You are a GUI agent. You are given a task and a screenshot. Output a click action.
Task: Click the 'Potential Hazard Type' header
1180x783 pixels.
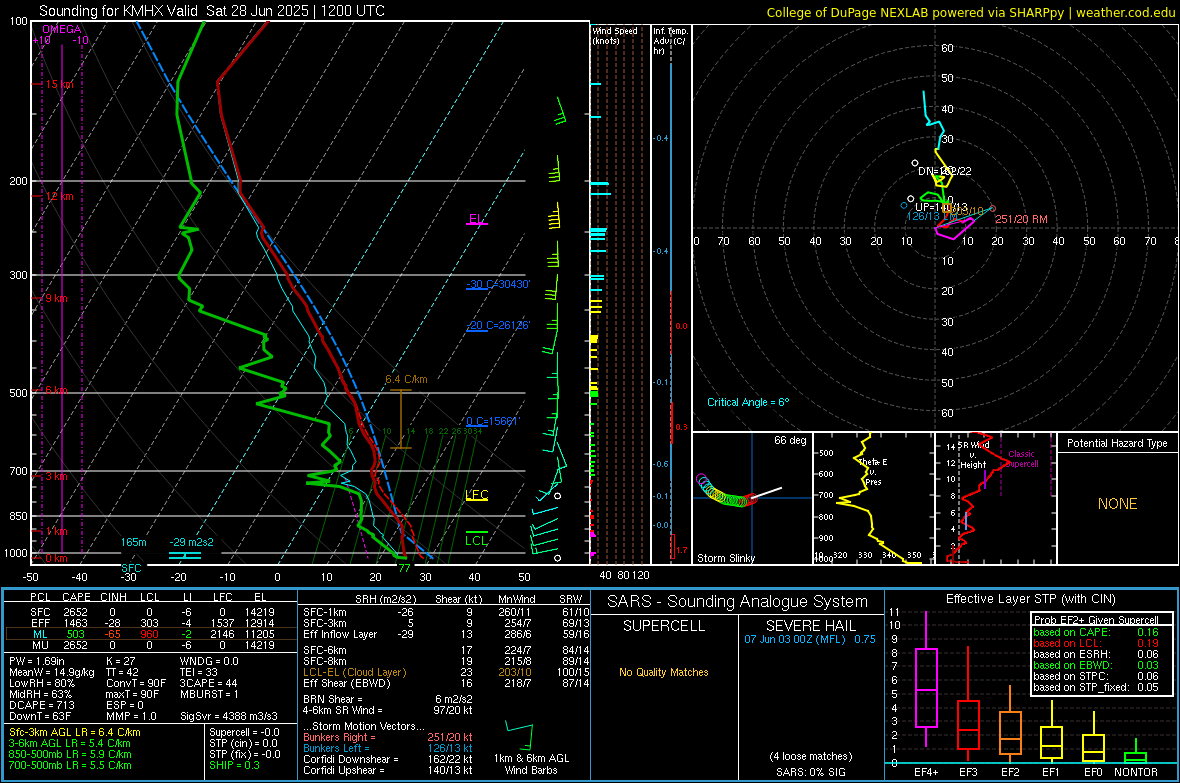point(1118,443)
